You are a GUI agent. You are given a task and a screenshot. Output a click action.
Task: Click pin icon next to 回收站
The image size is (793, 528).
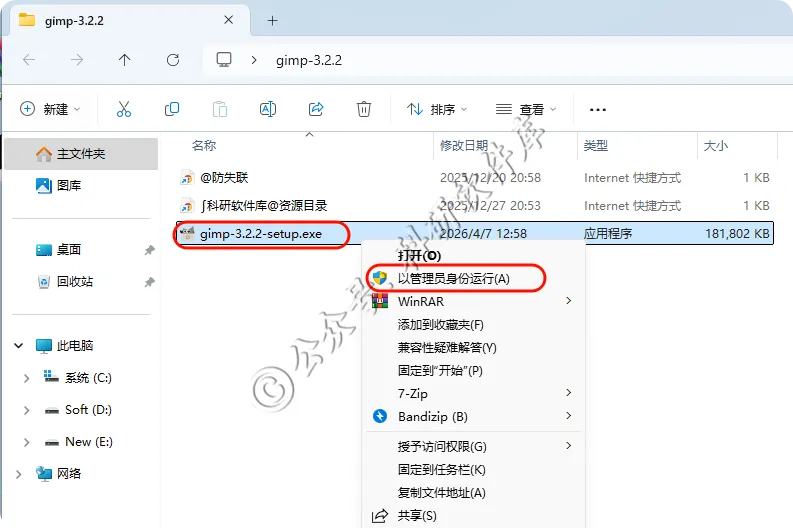click(x=150, y=282)
